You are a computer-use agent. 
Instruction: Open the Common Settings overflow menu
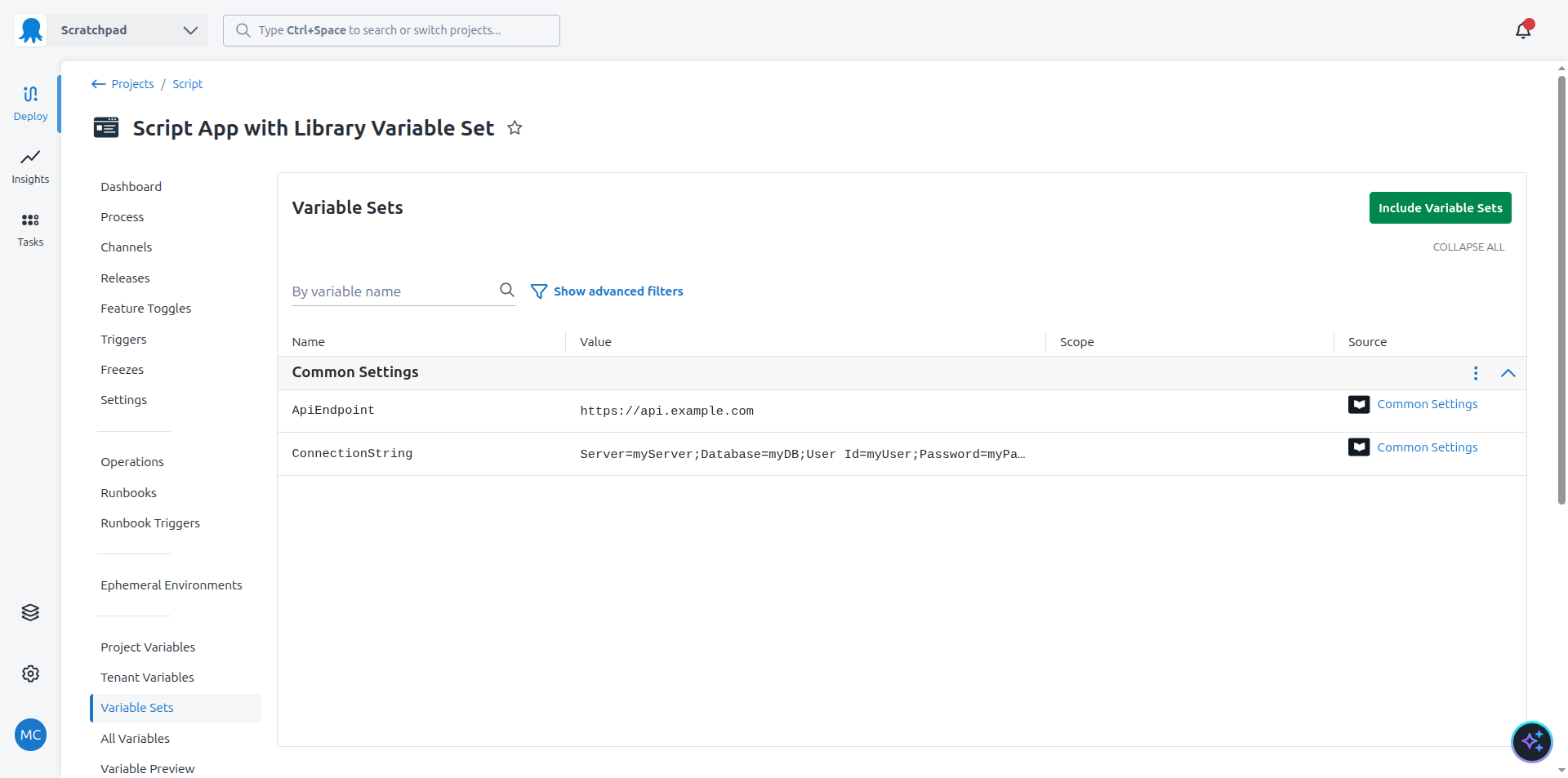(x=1475, y=373)
